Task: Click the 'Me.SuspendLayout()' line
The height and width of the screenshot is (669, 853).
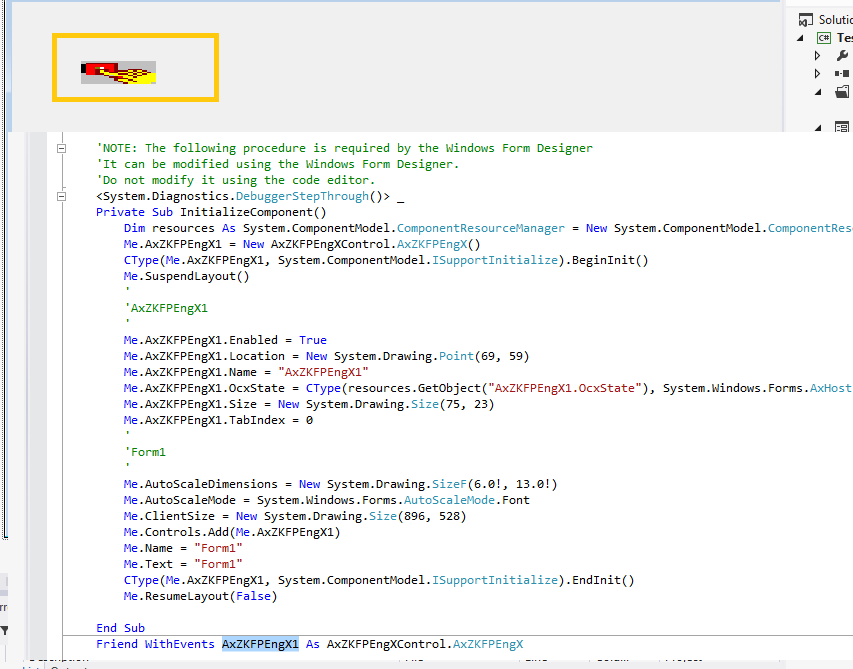Action: [x=187, y=276]
